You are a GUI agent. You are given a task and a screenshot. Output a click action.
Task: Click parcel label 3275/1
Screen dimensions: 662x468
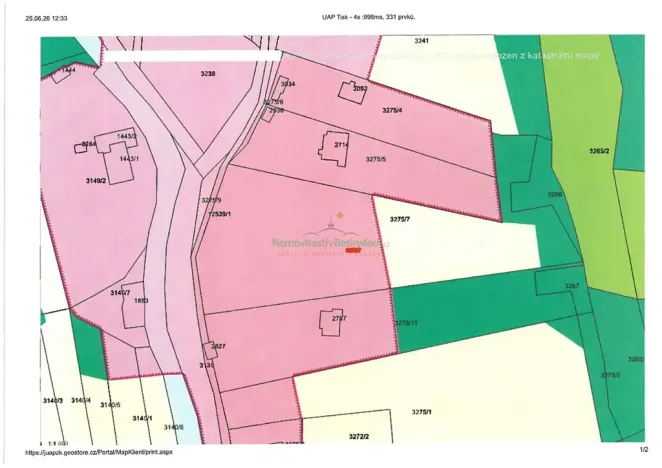pyautogui.click(x=421, y=412)
